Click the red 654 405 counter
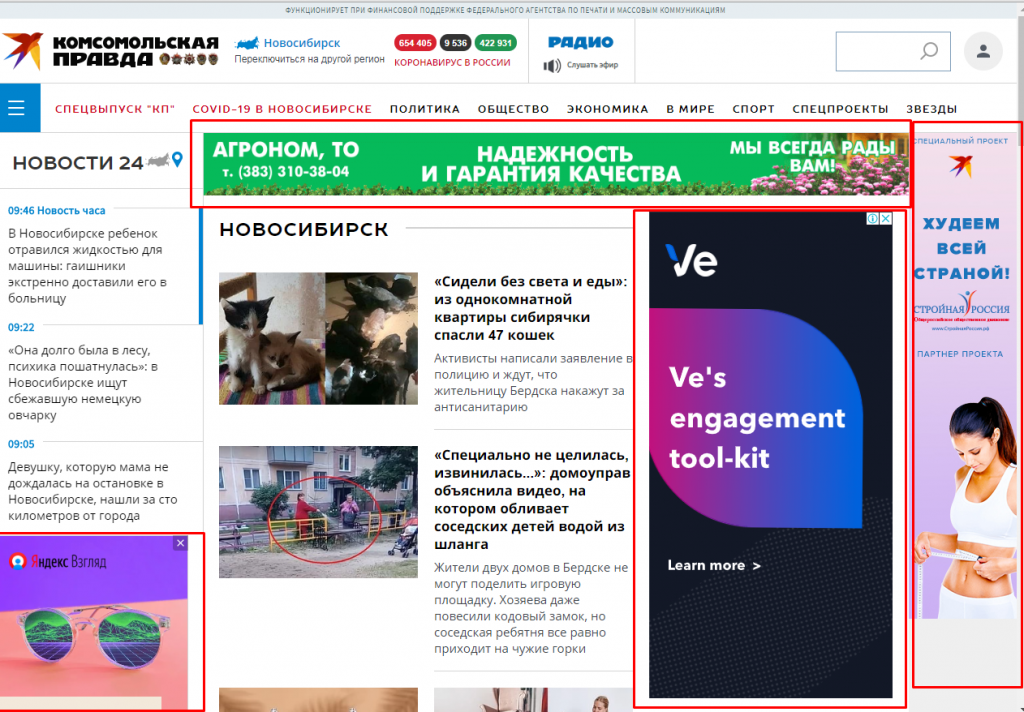The image size is (1024, 712). tap(415, 43)
